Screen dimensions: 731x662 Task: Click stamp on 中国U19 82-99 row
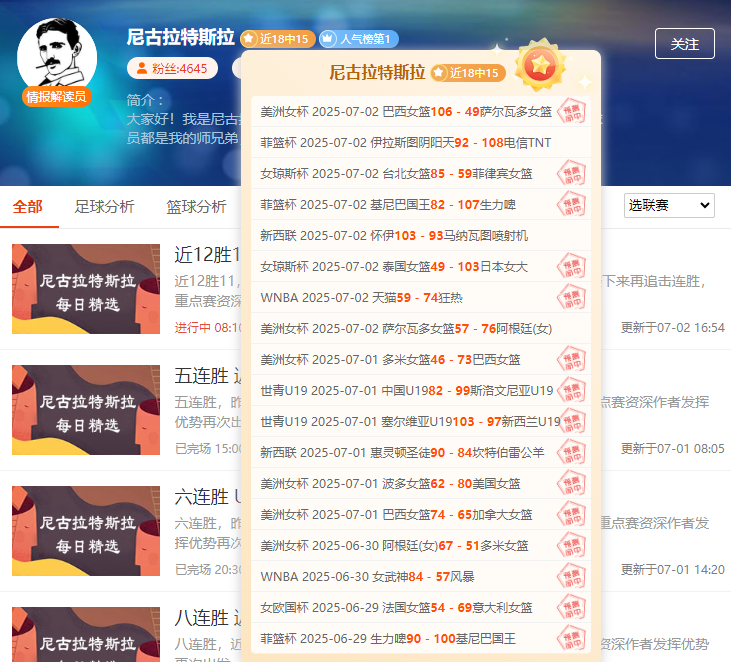[572, 391]
